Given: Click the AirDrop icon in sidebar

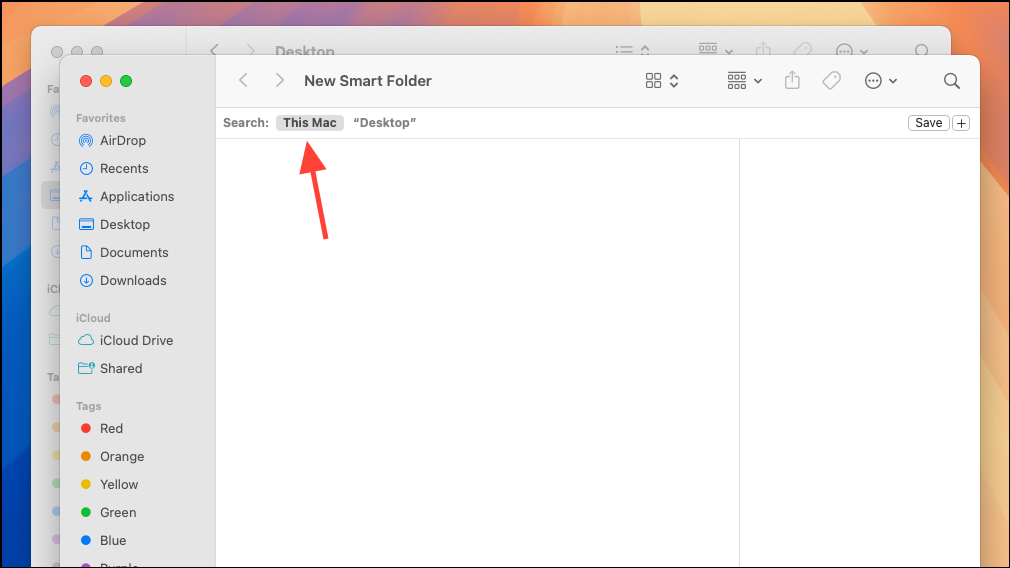Looking at the screenshot, I should click(x=86, y=140).
